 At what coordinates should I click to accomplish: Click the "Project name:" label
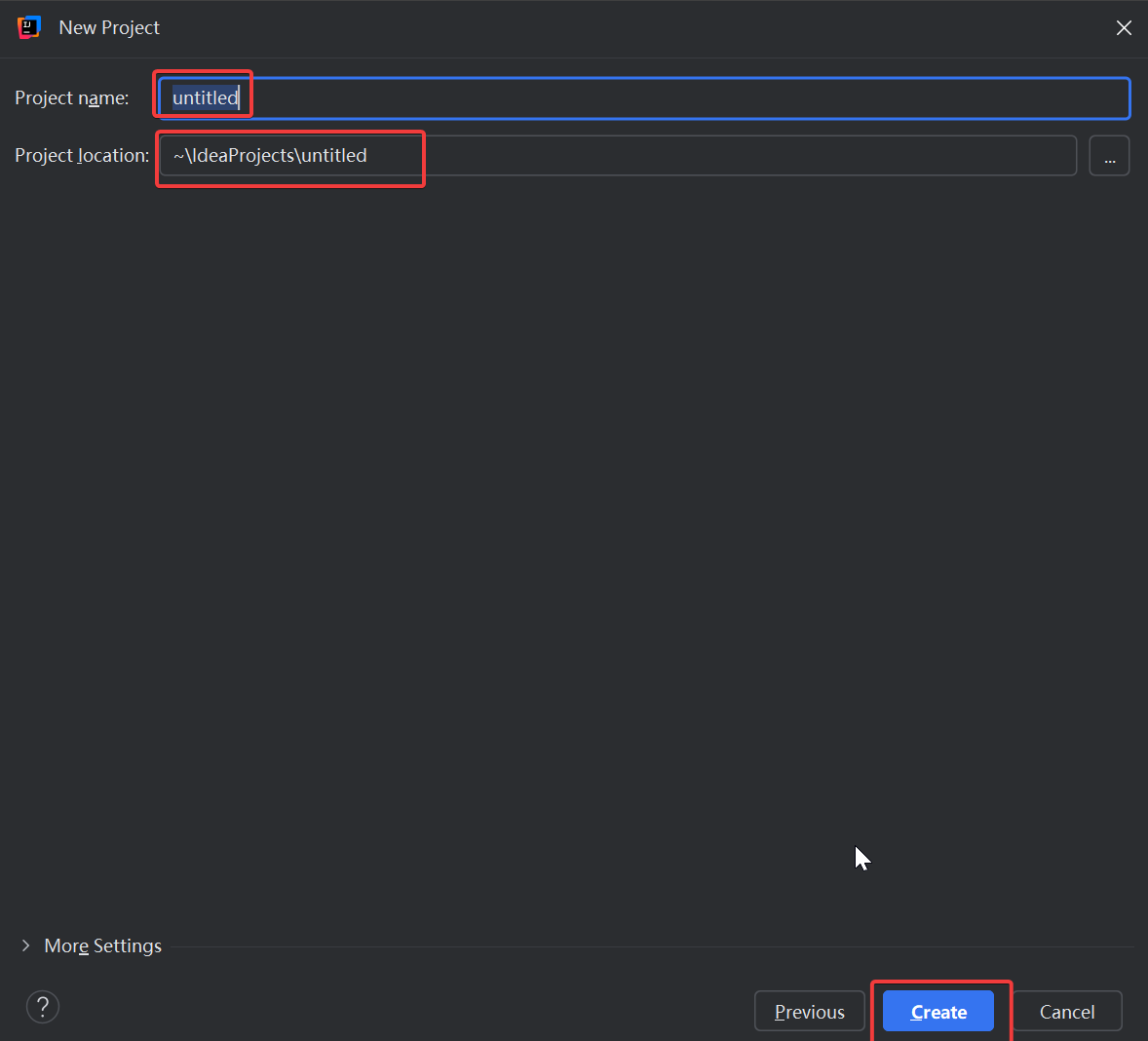[x=71, y=98]
